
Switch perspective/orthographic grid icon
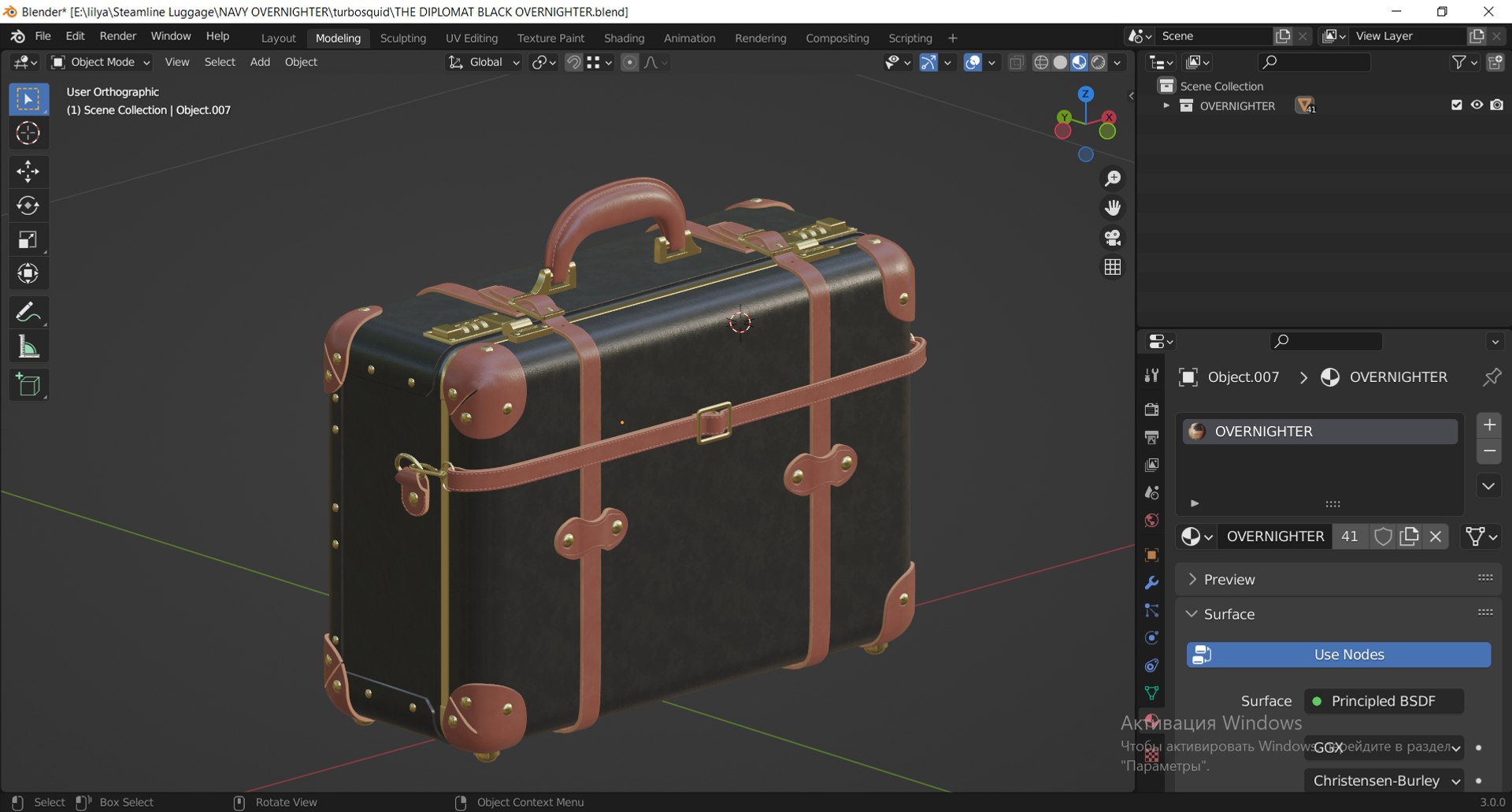[1113, 268]
